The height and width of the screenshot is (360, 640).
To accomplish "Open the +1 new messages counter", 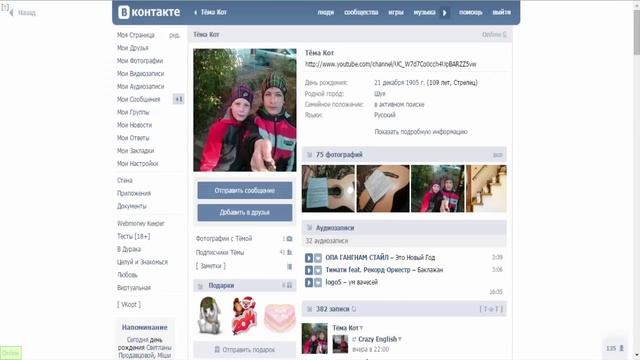I will (x=178, y=99).
